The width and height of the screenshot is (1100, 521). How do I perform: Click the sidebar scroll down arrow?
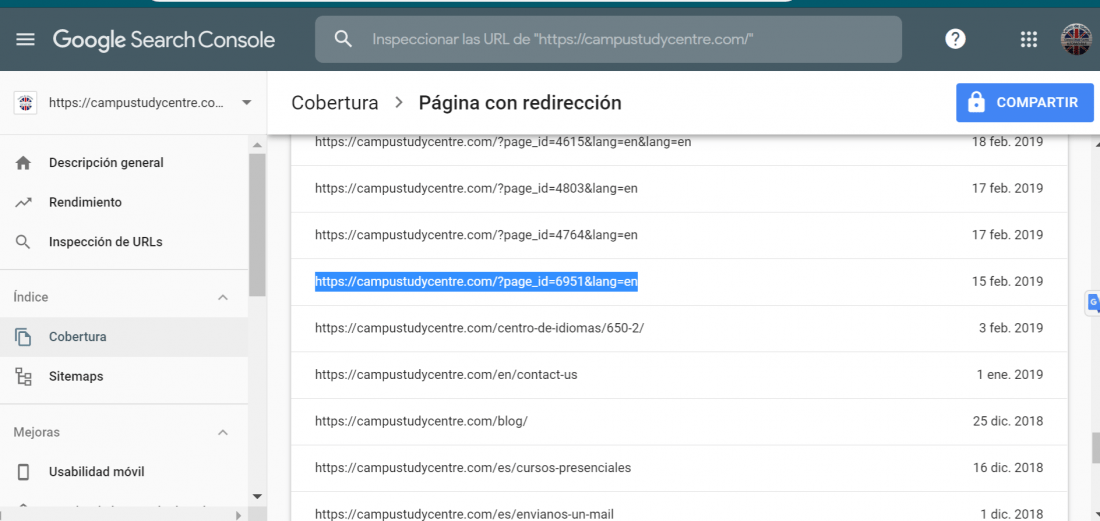coord(257,496)
